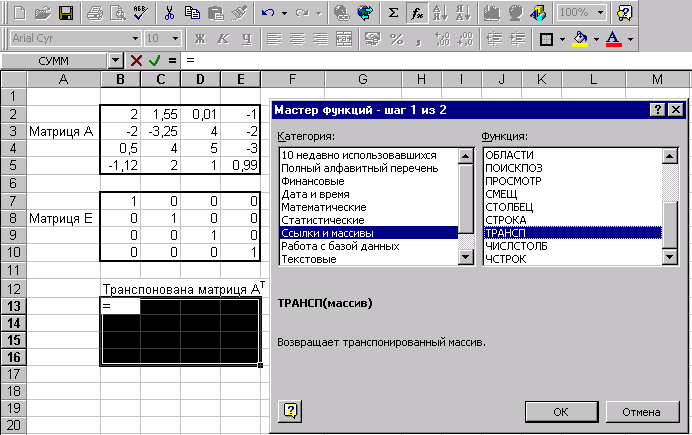The width and height of the screenshot is (692, 435).
Task: Apply Currency style format
Action: [372, 39]
